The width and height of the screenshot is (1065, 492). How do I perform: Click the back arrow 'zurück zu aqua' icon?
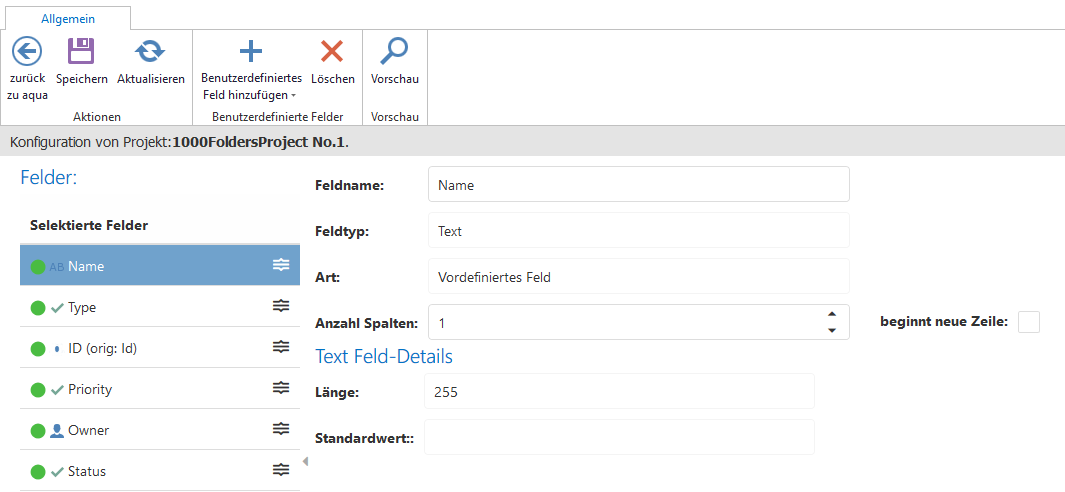(x=27, y=51)
